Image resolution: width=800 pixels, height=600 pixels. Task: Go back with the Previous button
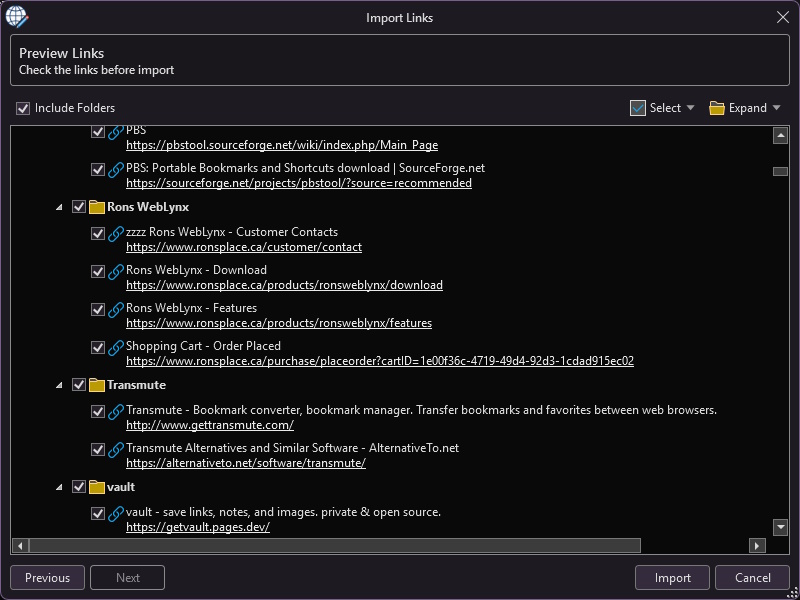47,578
